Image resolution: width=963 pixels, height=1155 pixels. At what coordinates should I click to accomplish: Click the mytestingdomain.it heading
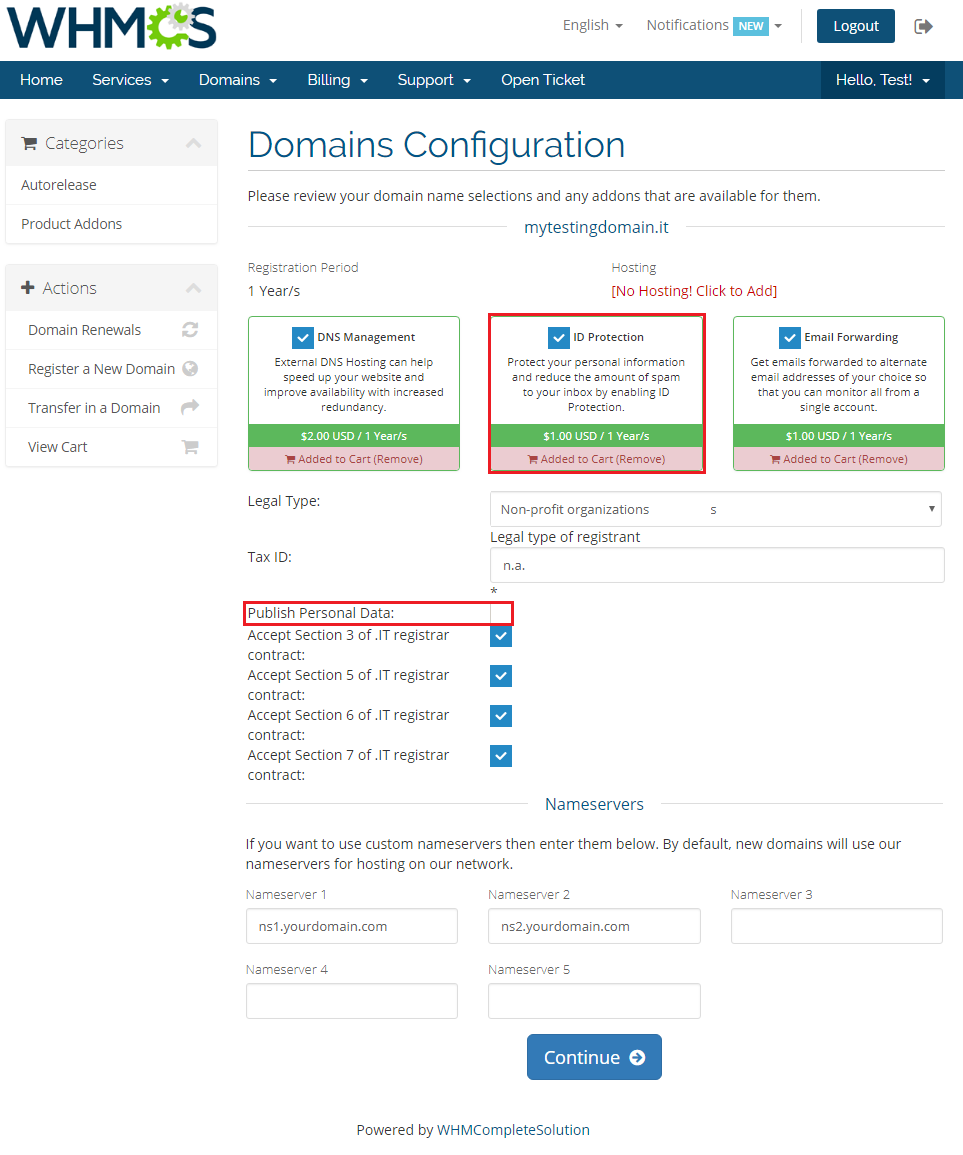pyautogui.click(x=596, y=227)
